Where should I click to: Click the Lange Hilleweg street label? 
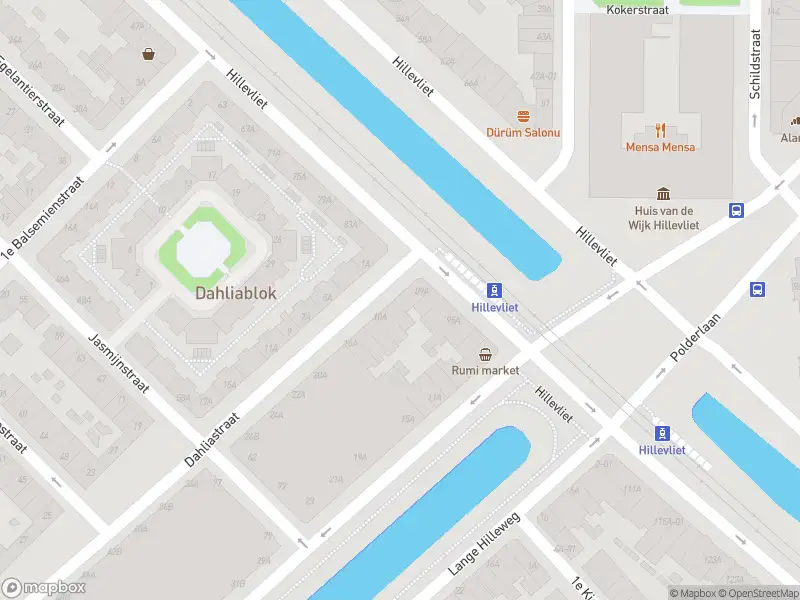pos(484,544)
